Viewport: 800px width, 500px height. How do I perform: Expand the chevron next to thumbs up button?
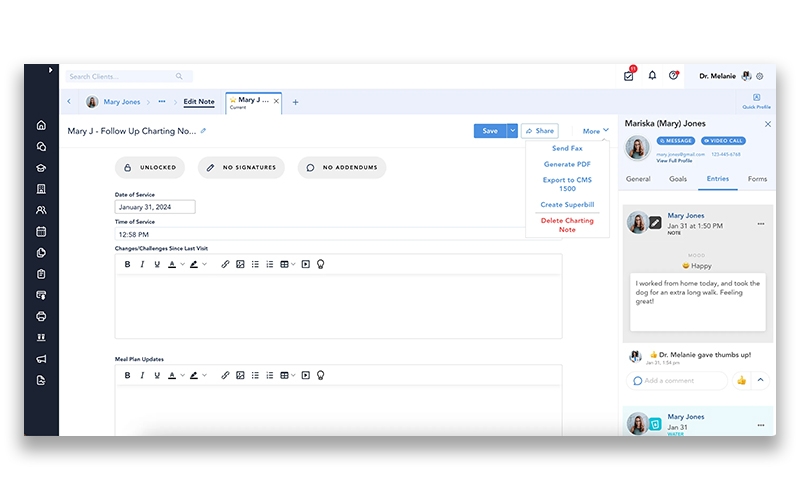(x=760, y=380)
